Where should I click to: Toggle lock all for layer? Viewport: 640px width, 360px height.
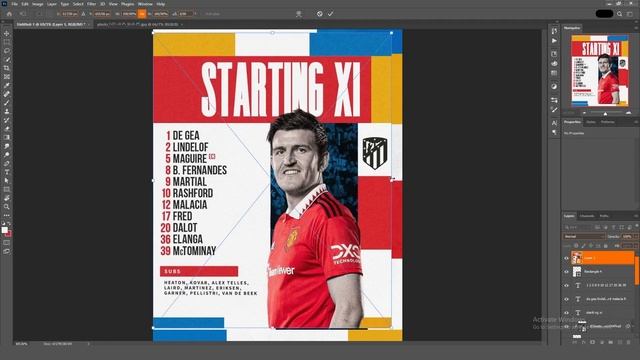coord(606,246)
